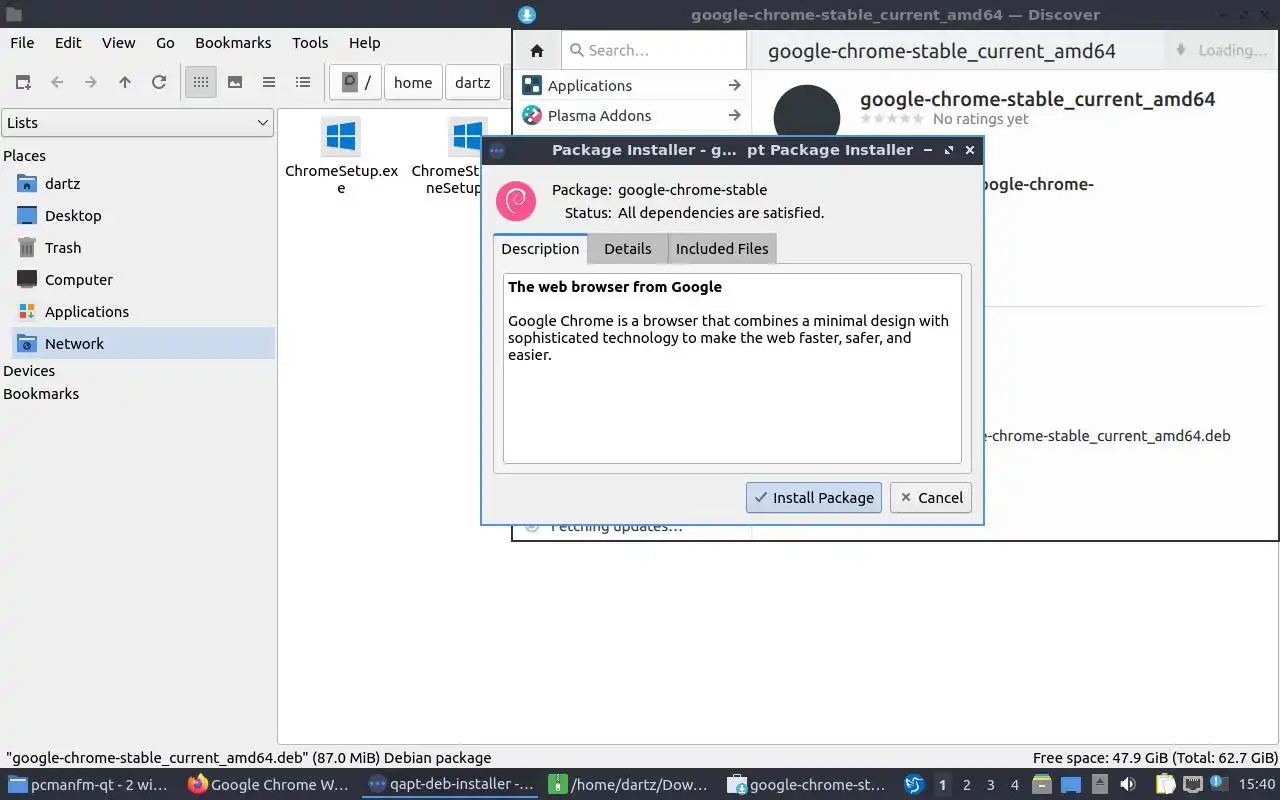
Task: Switch to thumbnail view mode
Action: 235,82
